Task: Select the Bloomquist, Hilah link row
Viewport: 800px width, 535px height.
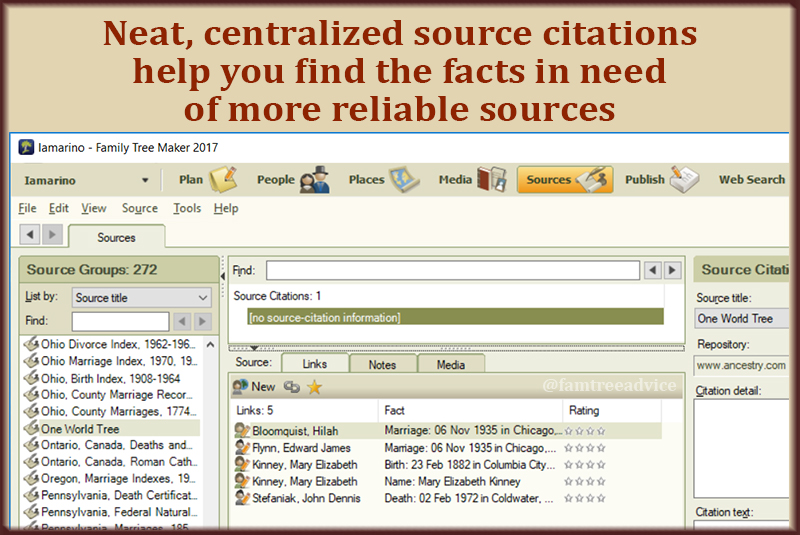Action: [447, 431]
